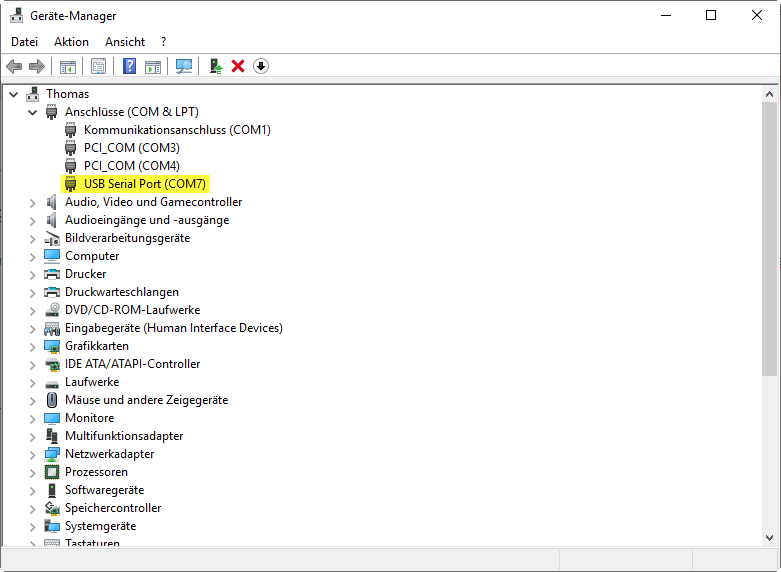
Task: Expand the Netzwerkadapter category
Action: (x=33, y=454)
